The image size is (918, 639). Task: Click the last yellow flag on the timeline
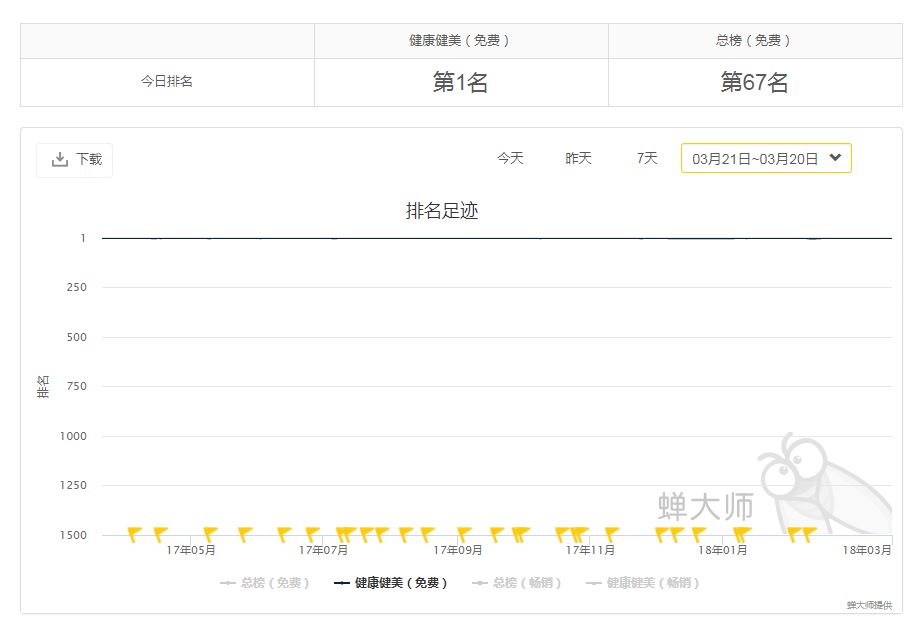pyautogui.click(x=809, y=534)
